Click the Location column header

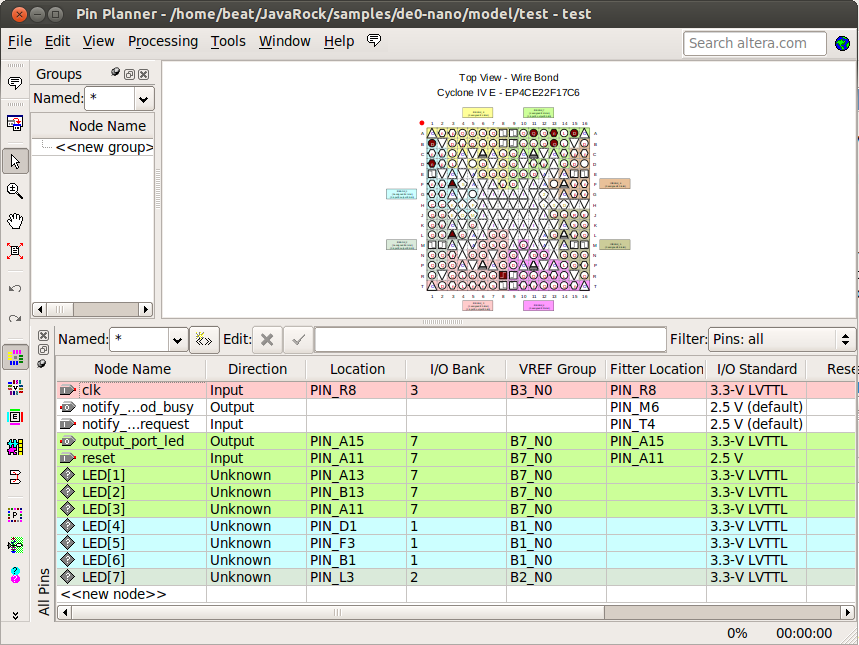(357, 369)
